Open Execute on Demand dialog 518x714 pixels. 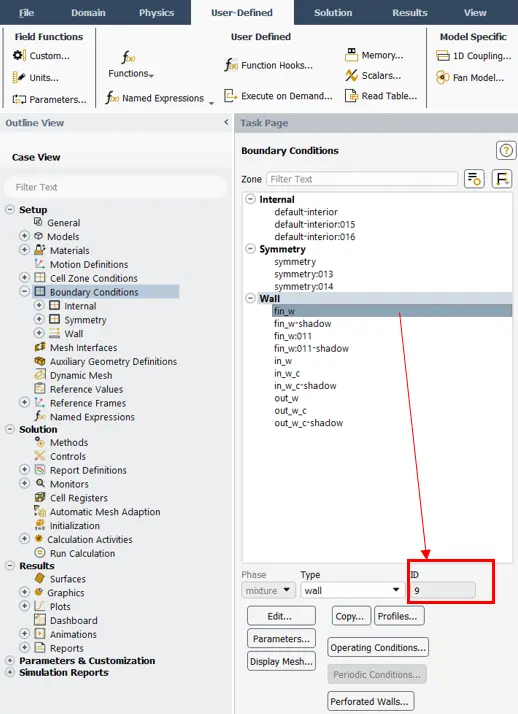pyautogui.click(x=278, y=96)
